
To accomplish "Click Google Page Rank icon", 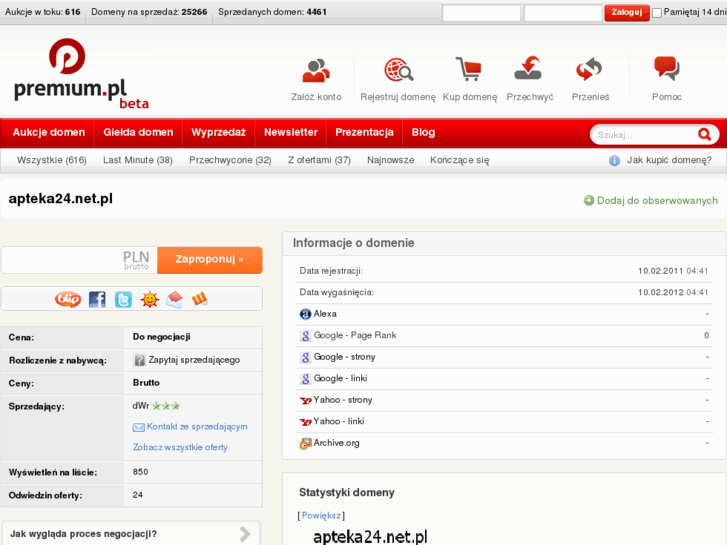I will point(305,336).
